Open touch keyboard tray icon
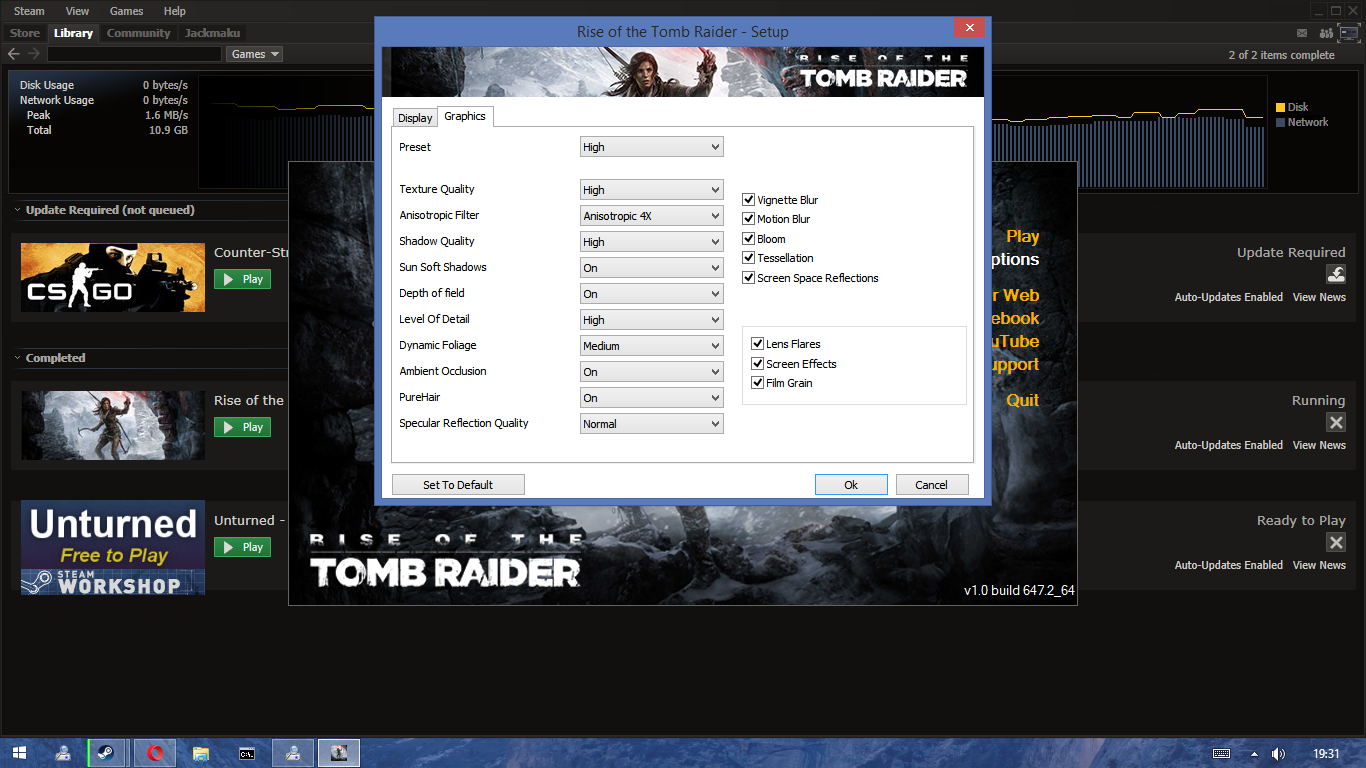The image size is (1366, 768). pyautogui.click(x=1221, y=753)
